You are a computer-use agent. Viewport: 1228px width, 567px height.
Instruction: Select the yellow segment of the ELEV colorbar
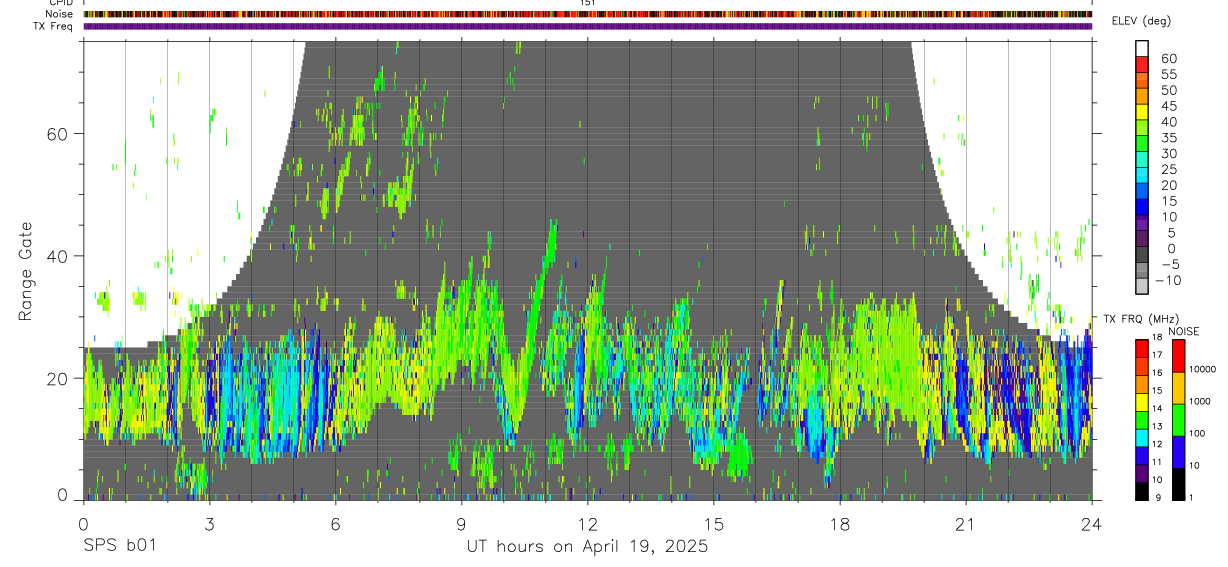(1141, 112)
